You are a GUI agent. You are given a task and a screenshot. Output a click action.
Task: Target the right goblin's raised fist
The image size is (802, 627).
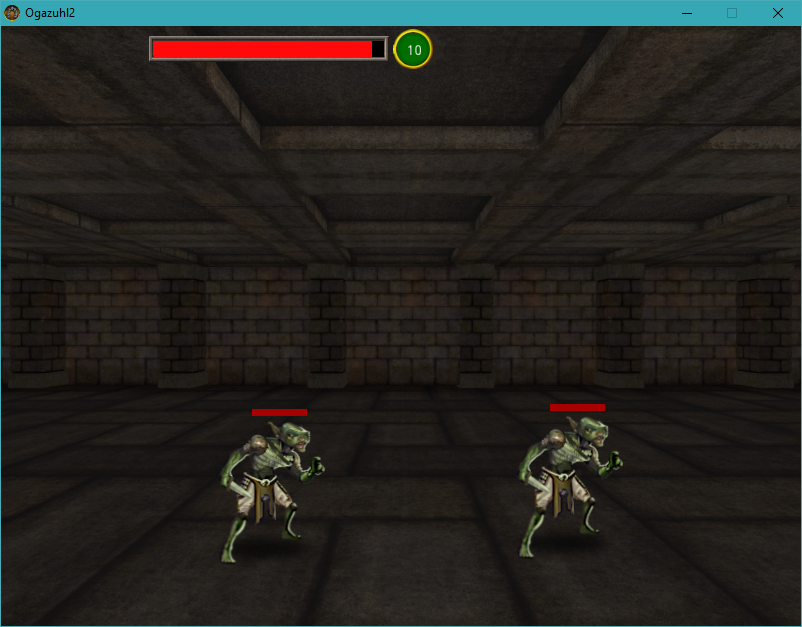tap(613, 462)
